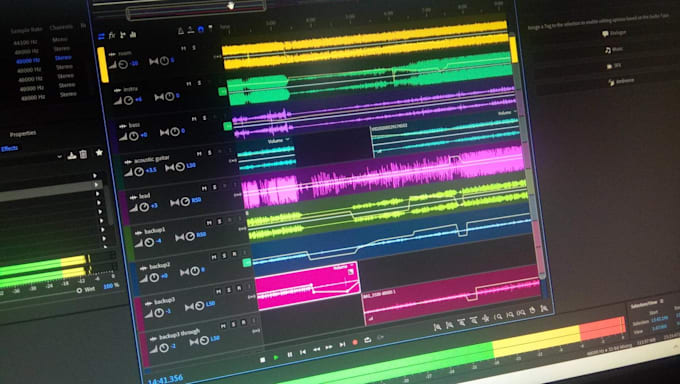Image resolution: width=680 pixels, height=384 pixels.
Task: Adjust the lead track pan knob
Action: click(x=185, y=202)
